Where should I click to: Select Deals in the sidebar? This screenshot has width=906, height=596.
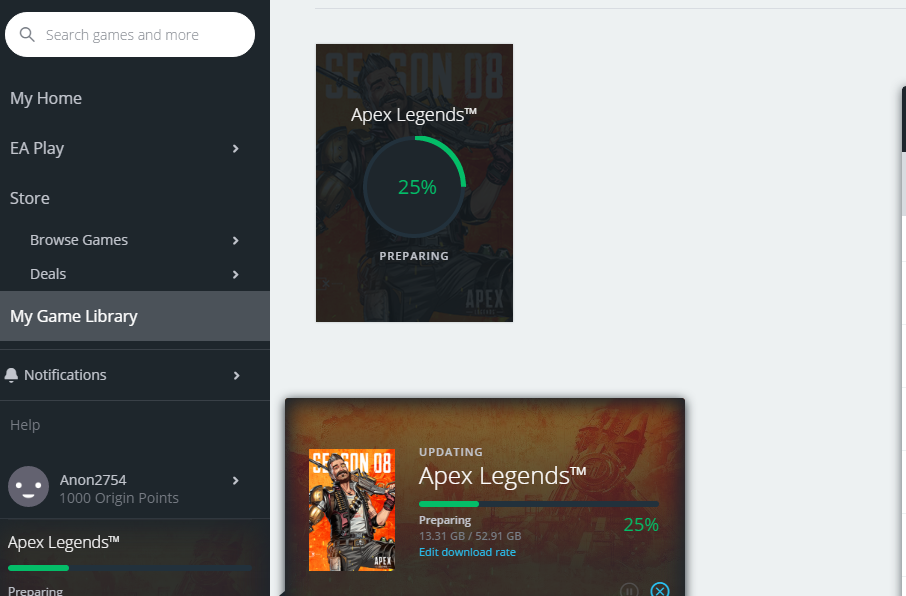48,274
